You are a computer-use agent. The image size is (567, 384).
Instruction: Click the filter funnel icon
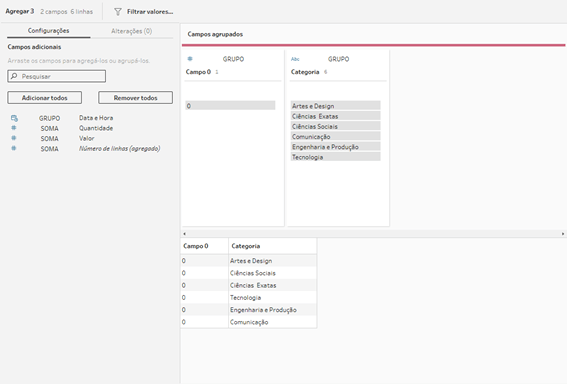(x=118, y=12)
